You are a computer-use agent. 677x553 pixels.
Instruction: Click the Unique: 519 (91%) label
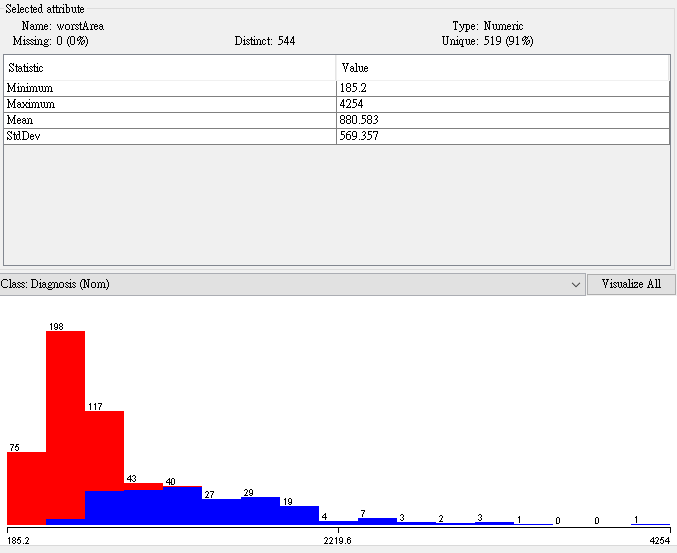[487, 41]
